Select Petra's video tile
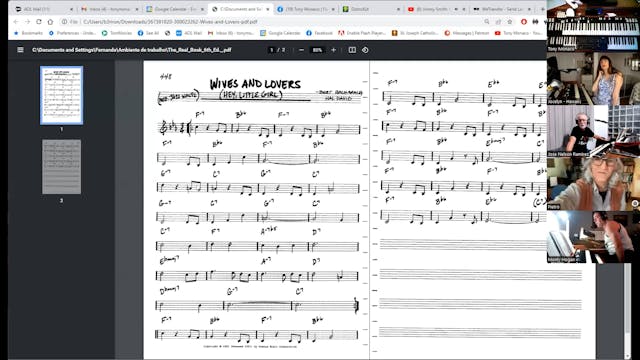Image resolution: width=640 pixels, height=360 pixels. tap(593, 184)
